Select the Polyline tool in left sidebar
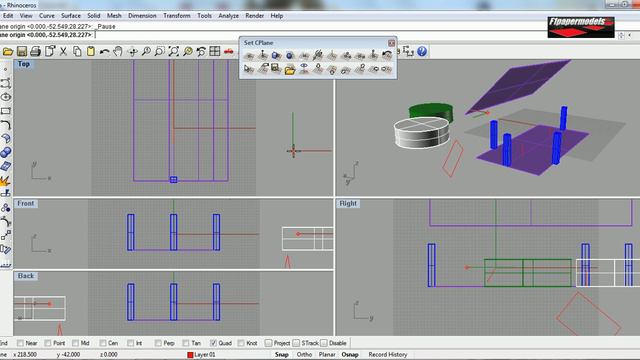This screenshot has width=640, height=360. pyautogui.click(x=6, y=83)
